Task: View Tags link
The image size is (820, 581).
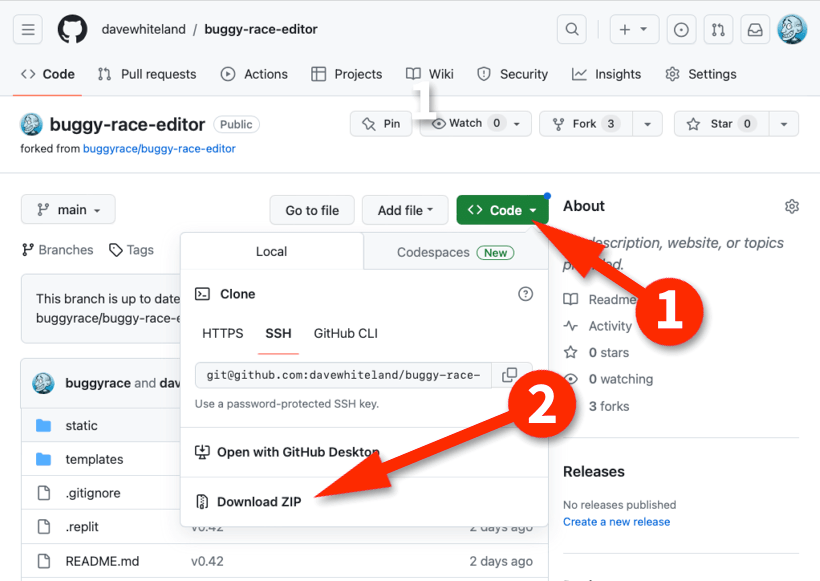Action: coord(131,250)
